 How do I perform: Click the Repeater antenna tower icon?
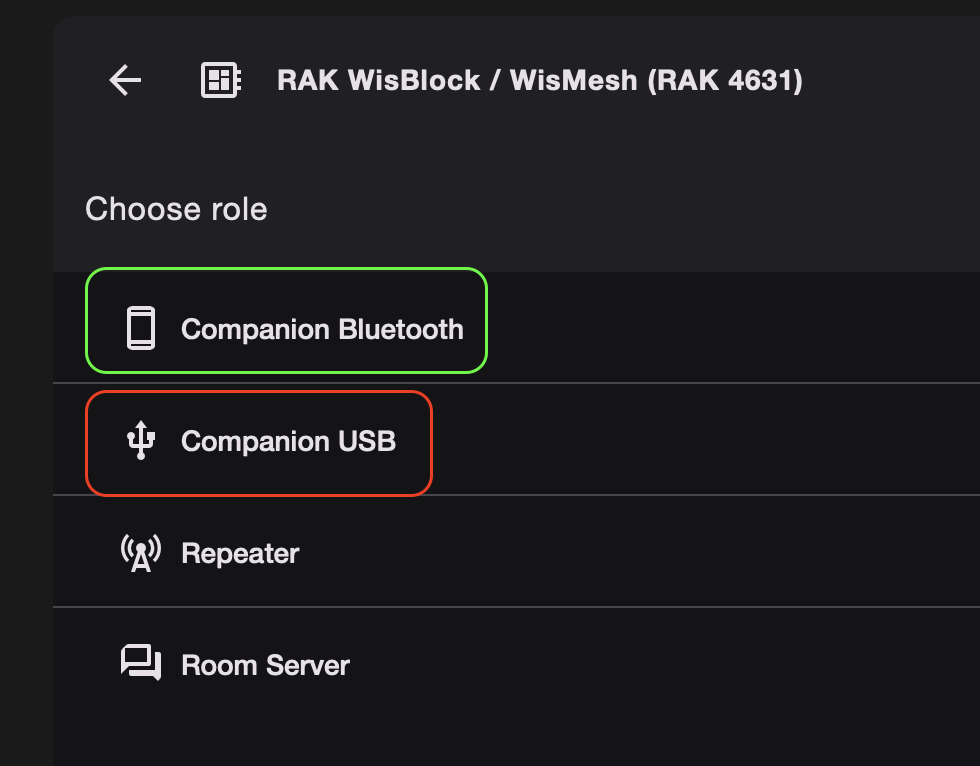[x=141, y=553]
